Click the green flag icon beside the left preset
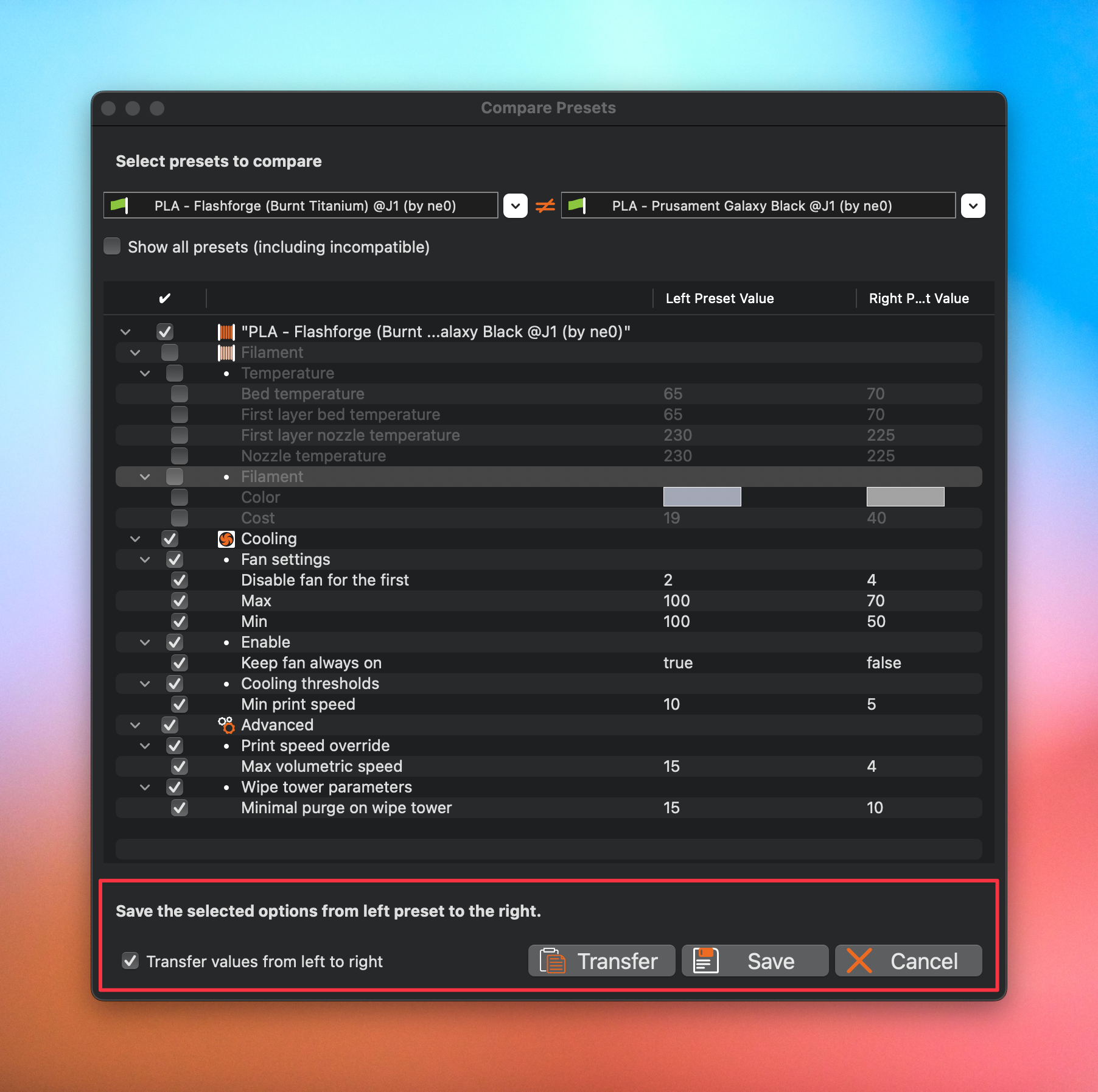Screen dimensions: 1098x1092 click(x=120, y=205)
